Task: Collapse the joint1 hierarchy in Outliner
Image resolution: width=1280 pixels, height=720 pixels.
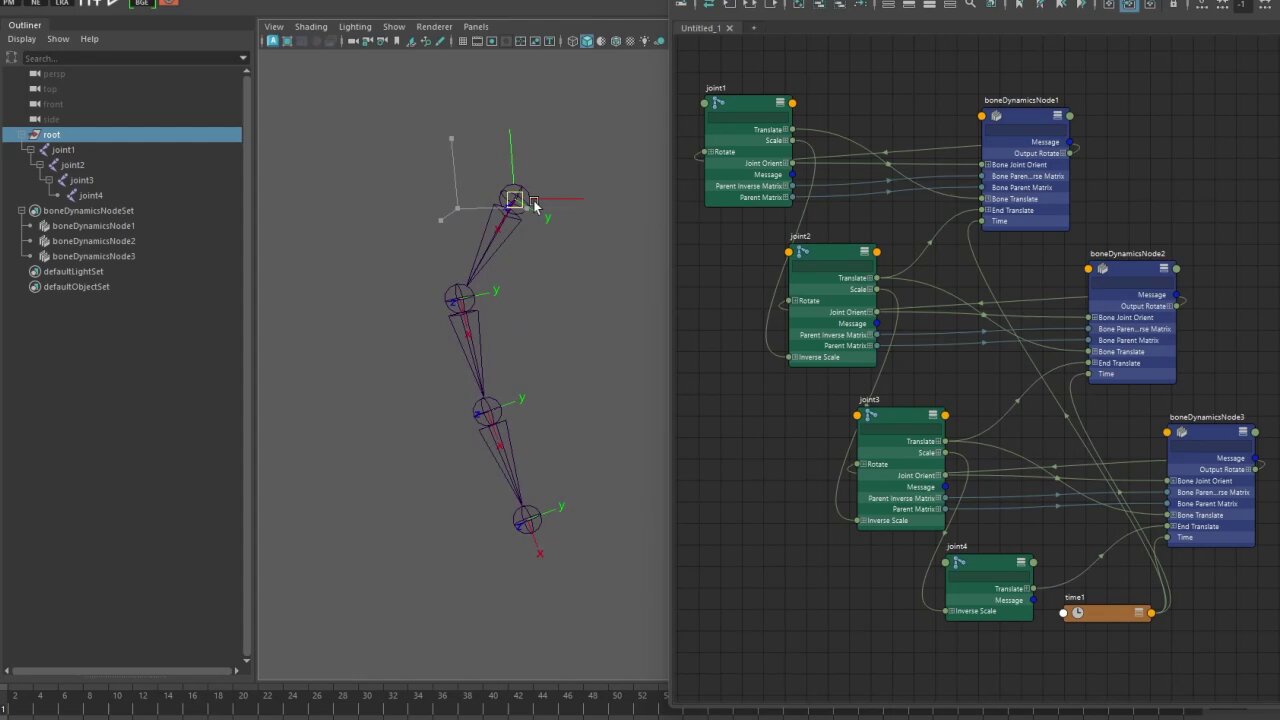Action: (30, 150)
